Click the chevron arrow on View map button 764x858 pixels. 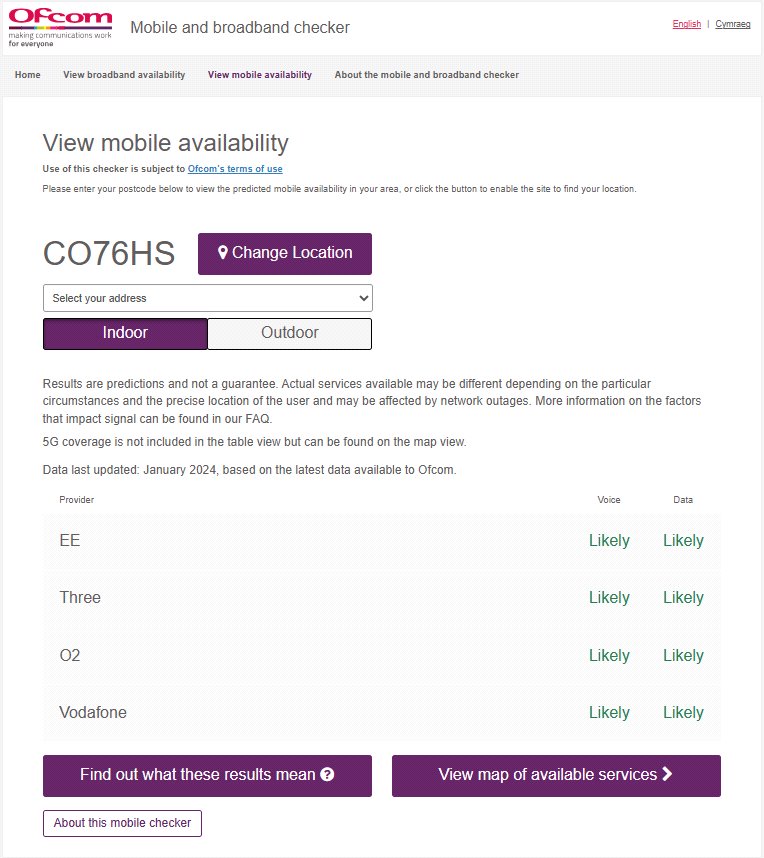(x=668, y=774)
